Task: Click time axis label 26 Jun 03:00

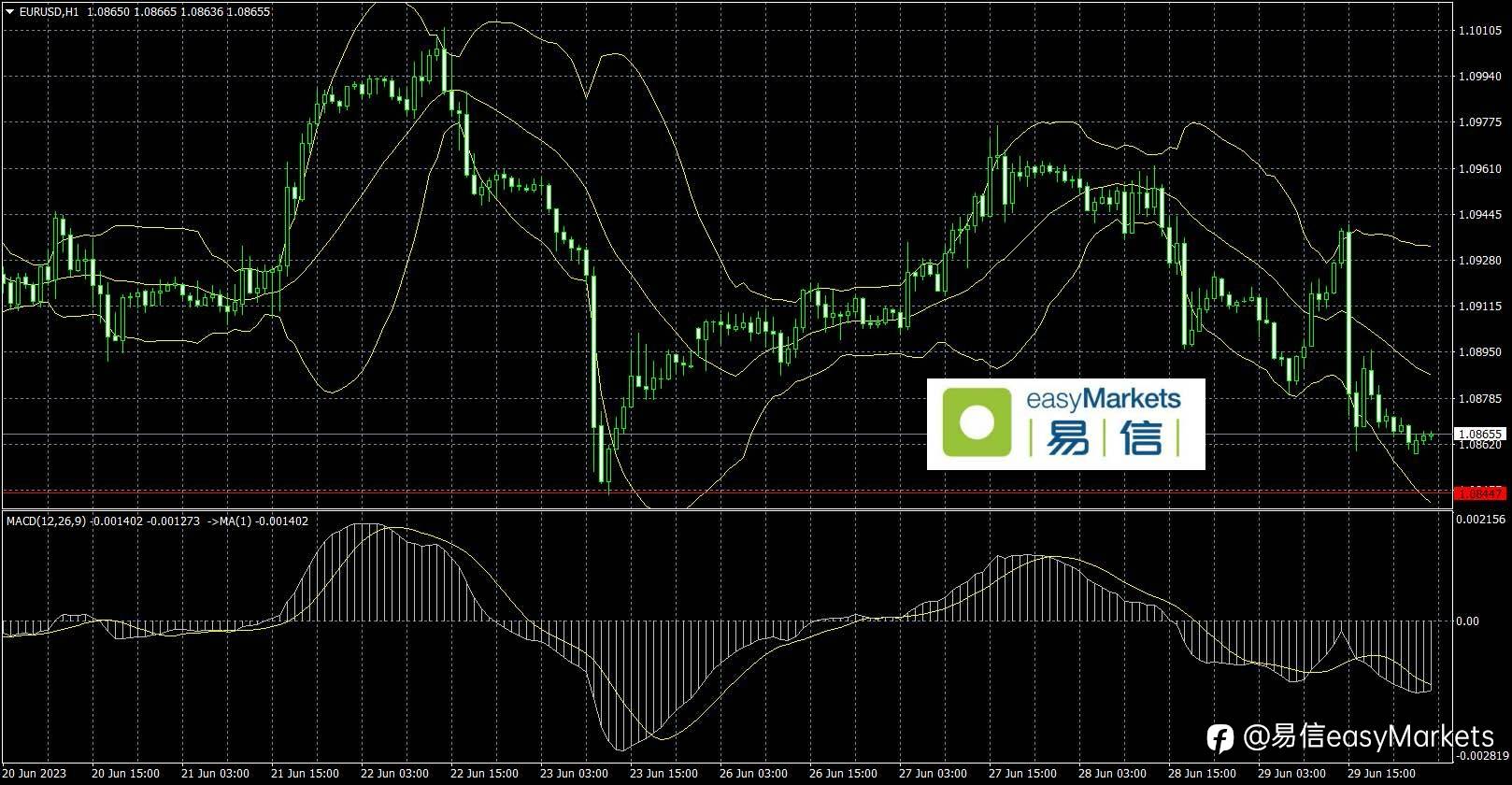Action: coord(753,774)
